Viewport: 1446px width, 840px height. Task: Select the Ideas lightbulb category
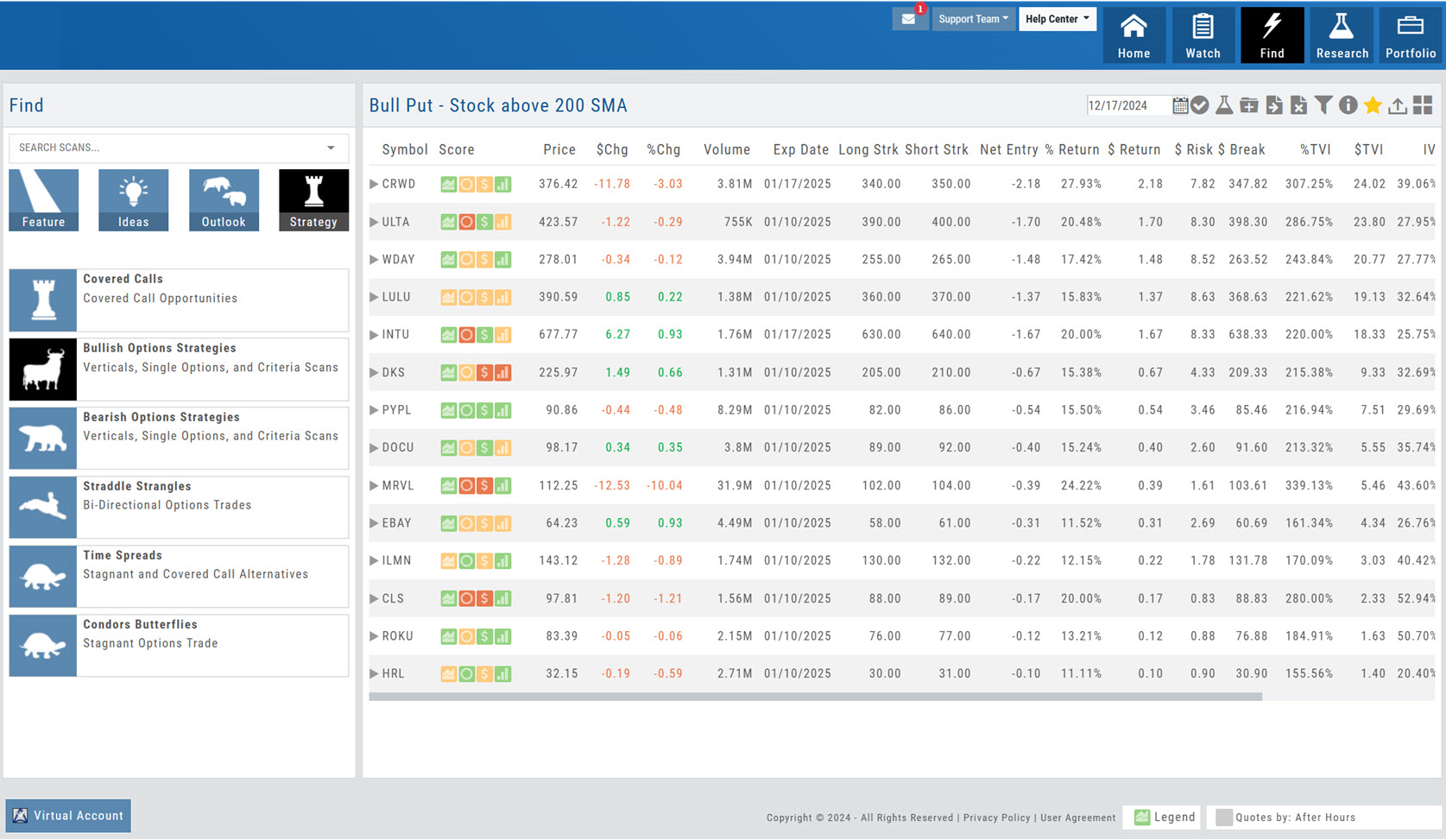coord(133,199)
